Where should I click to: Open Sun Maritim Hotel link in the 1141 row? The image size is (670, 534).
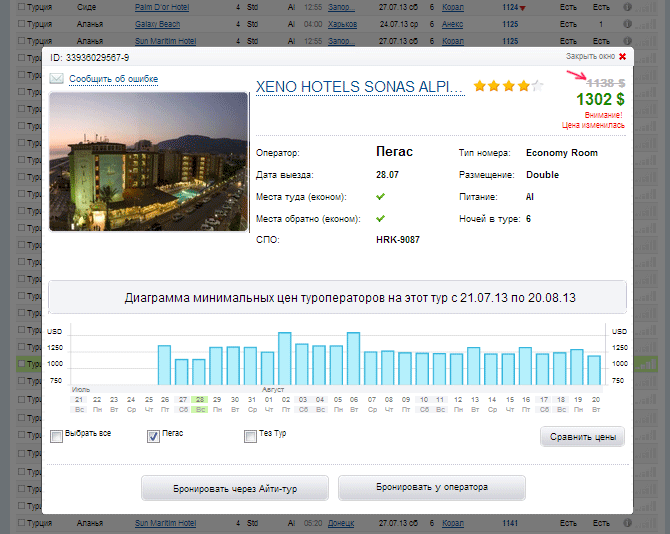[x=165, y=523]
